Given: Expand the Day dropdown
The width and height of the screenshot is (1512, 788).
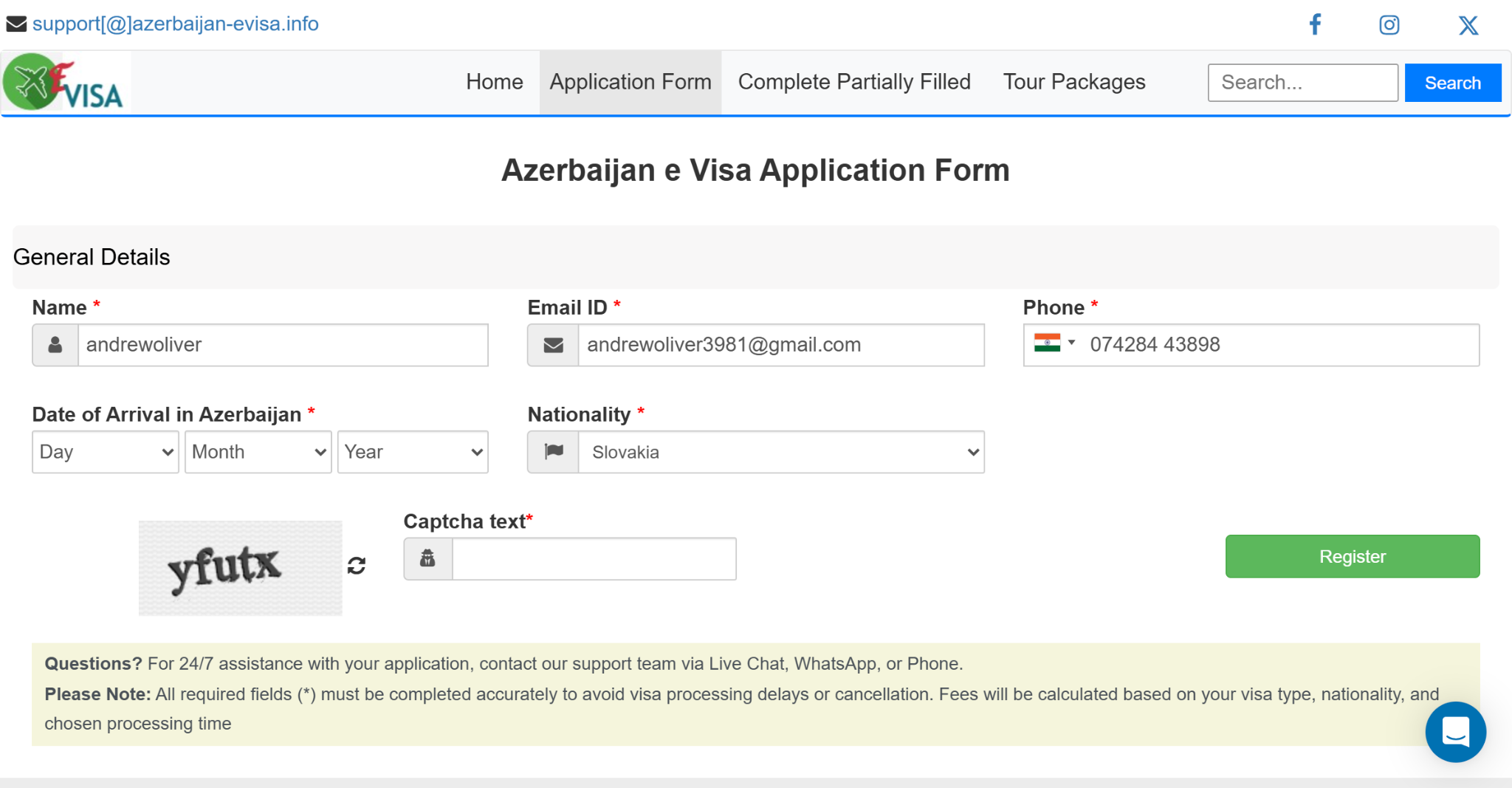Looking at the screenshot, I should [x=106, y=452].
